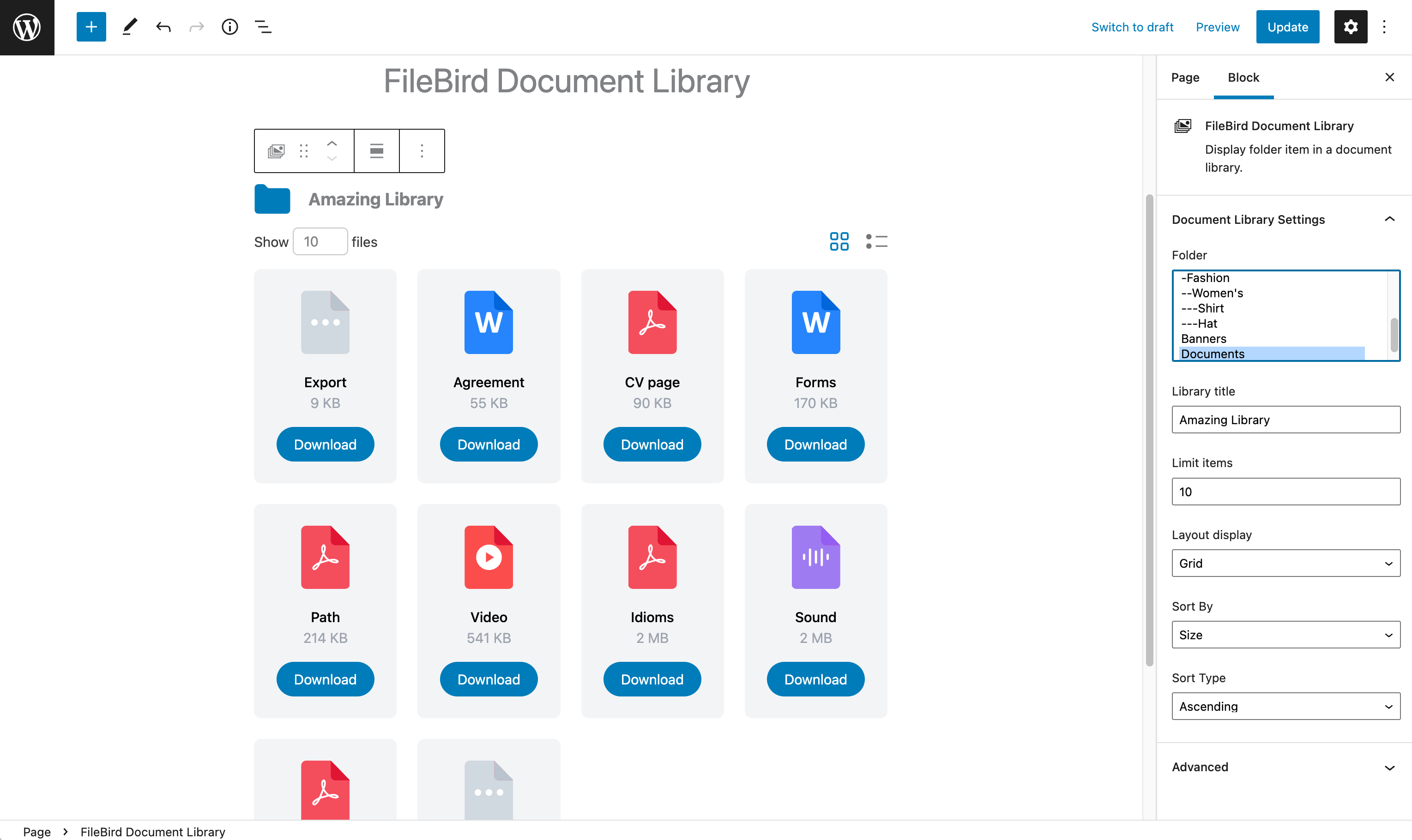Click the list layout view icon
Screen dimensions: 1412x840
point(876,240)
